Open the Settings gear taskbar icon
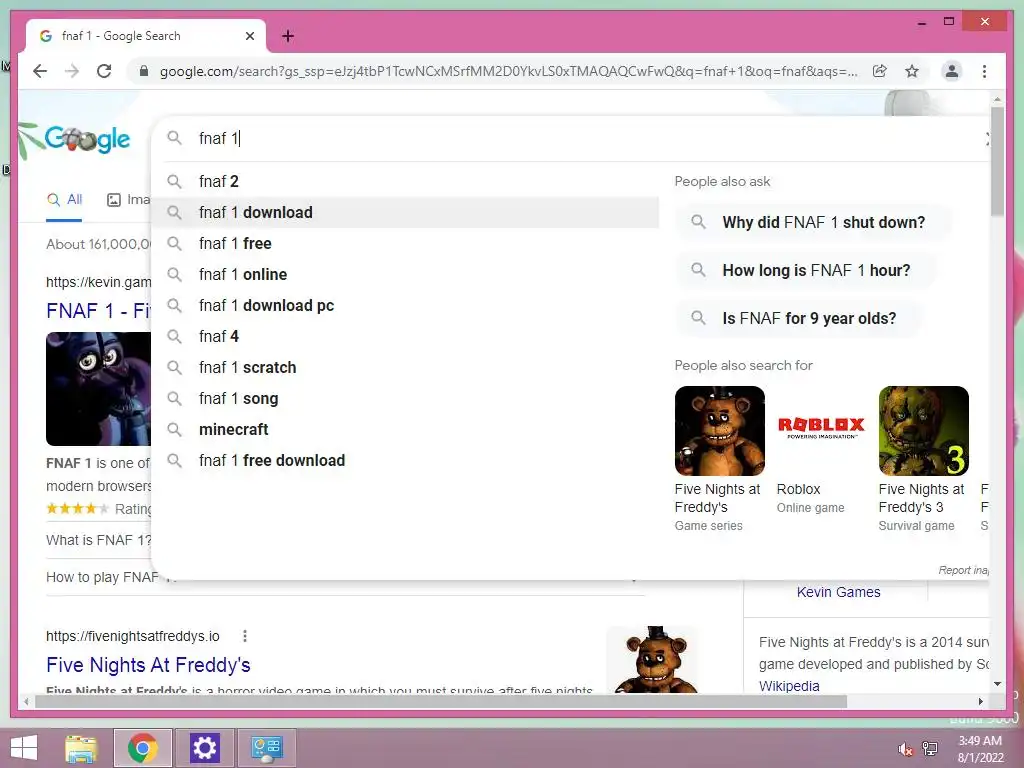Screen dimensions: 1024x768 pyautogui.click(x=204, y=748)
